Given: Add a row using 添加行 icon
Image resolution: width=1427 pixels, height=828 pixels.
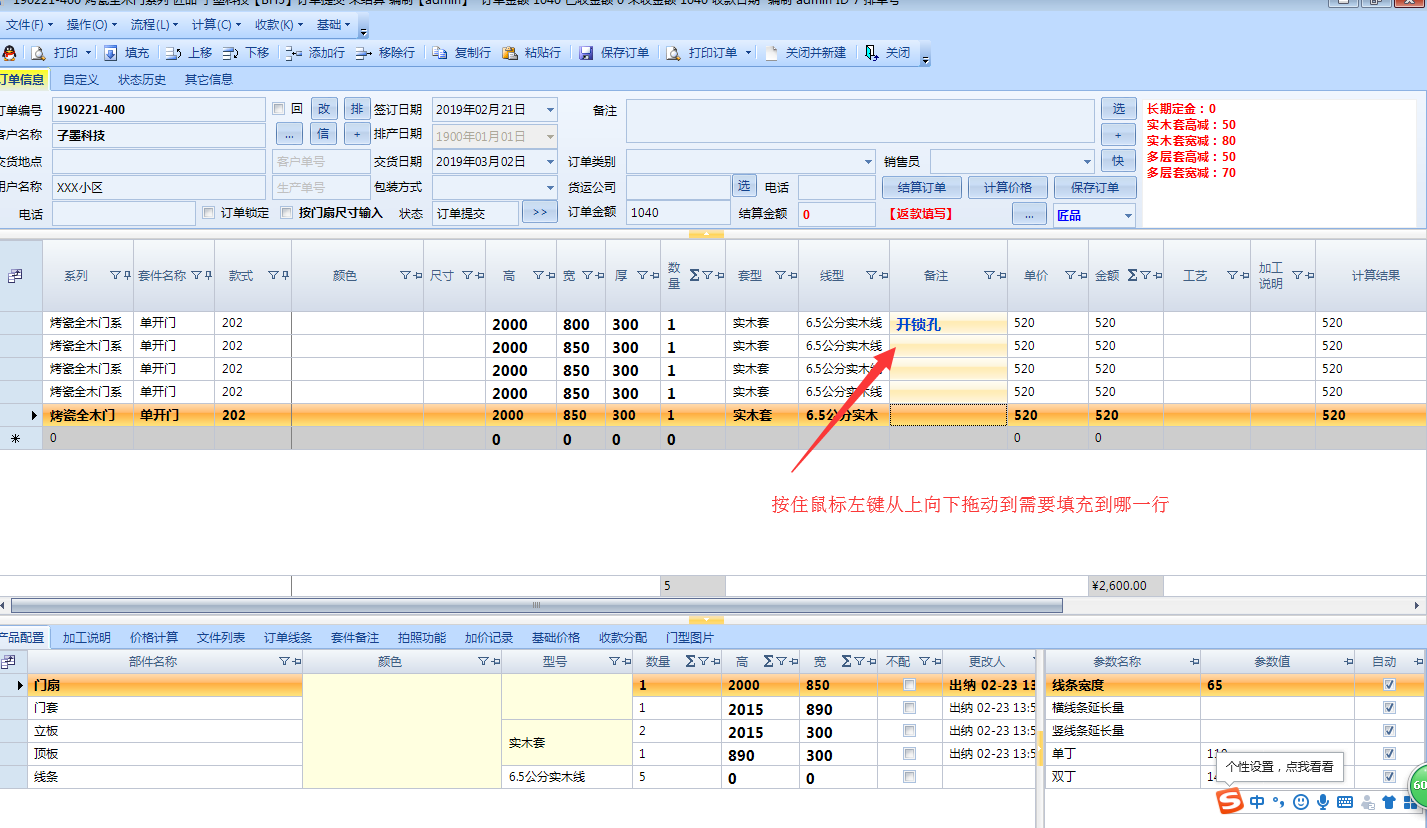Looking at the screenshot, I should (293, 53).
